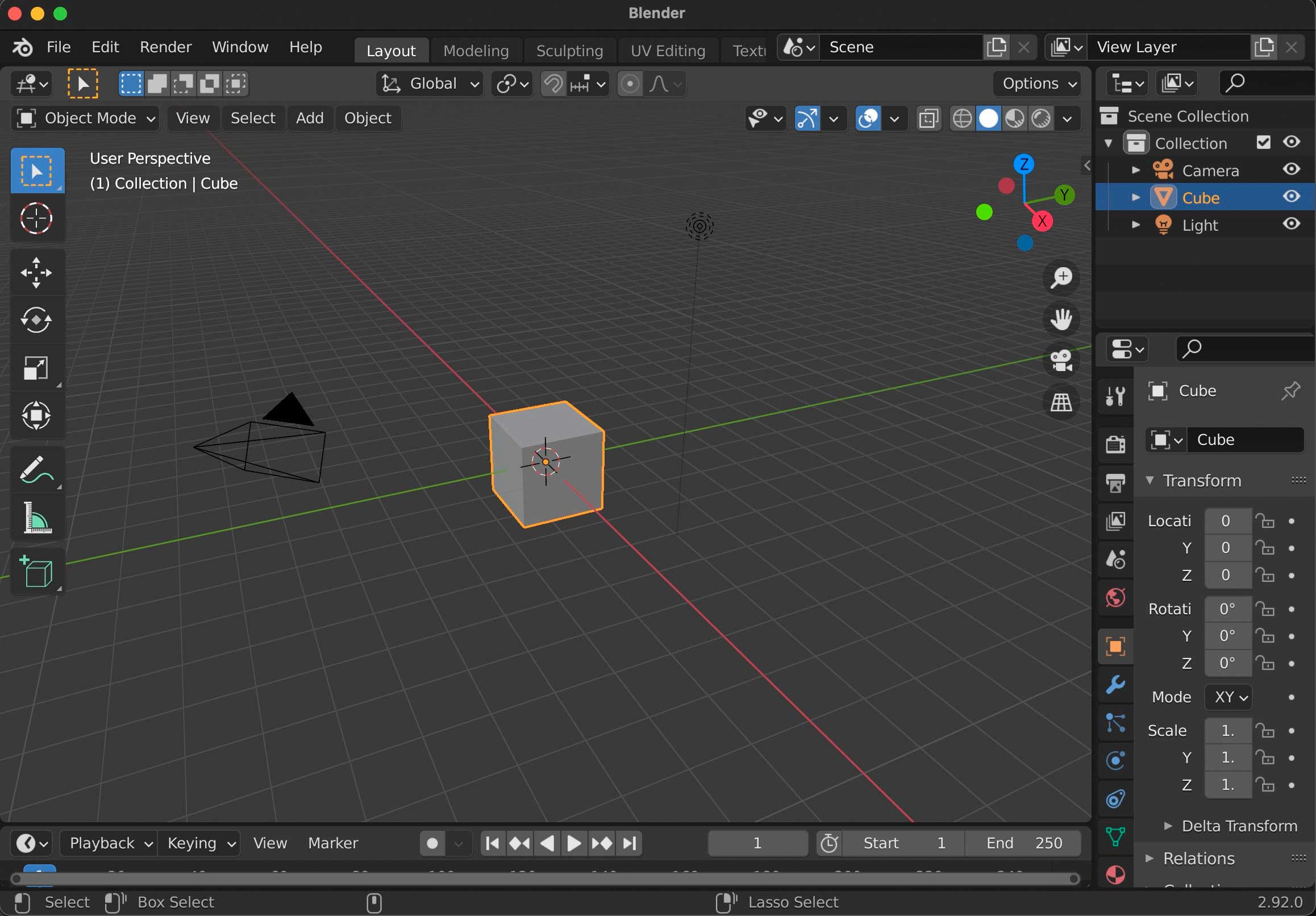This screenshot has width=1316, height=916.
Task: Open the Object Mode dropdown
Action: [x=85, y=118]
